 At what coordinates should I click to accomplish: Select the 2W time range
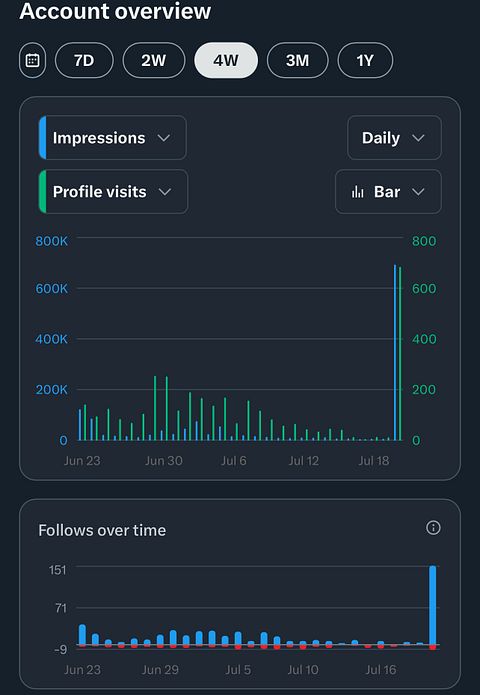click(154, 60)
